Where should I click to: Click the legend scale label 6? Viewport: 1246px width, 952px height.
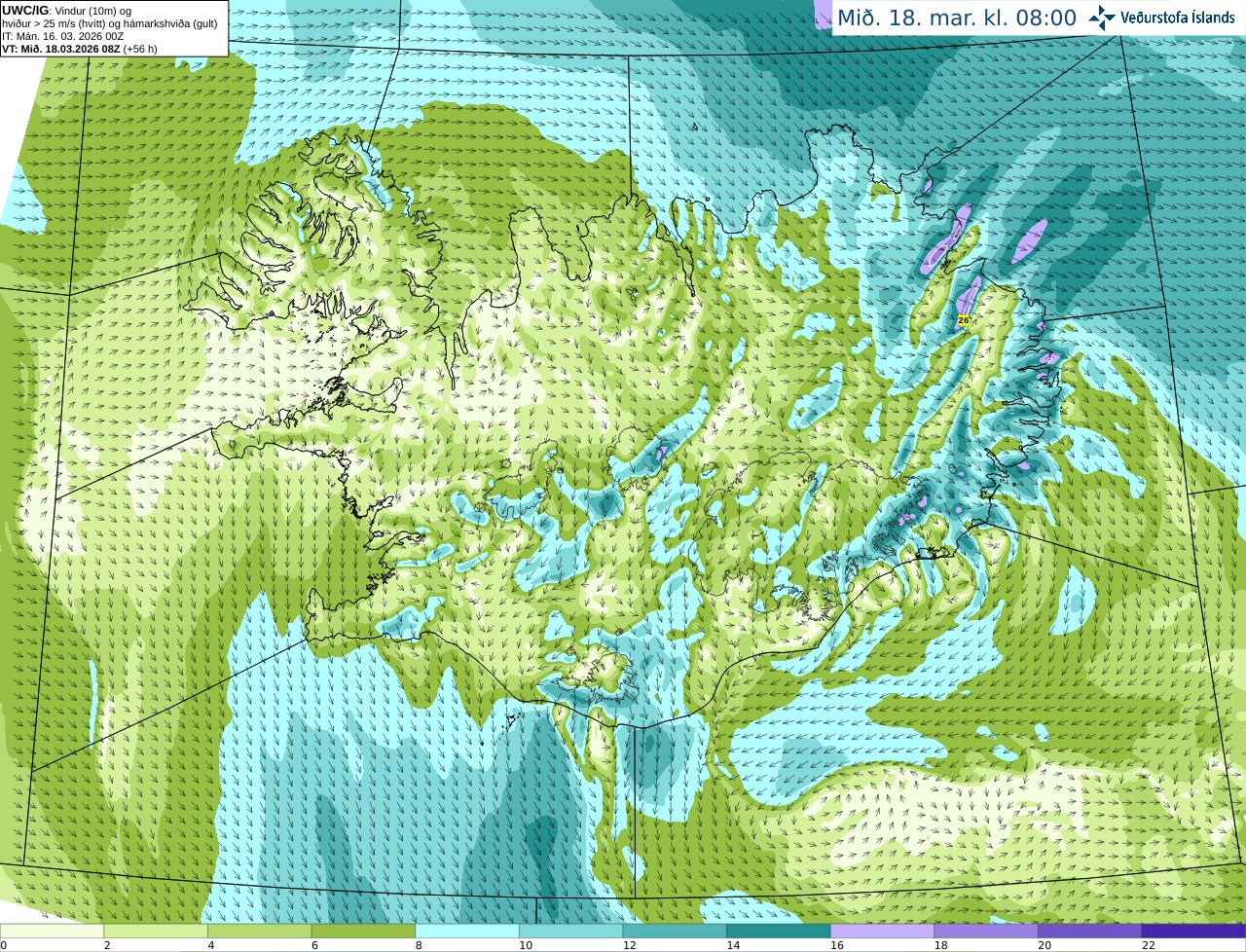coord(314,945)
